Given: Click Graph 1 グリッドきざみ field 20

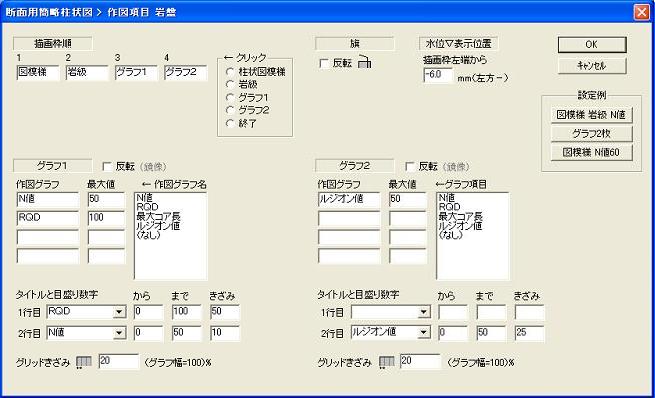Looking at the screenshot, I should 119,362.
